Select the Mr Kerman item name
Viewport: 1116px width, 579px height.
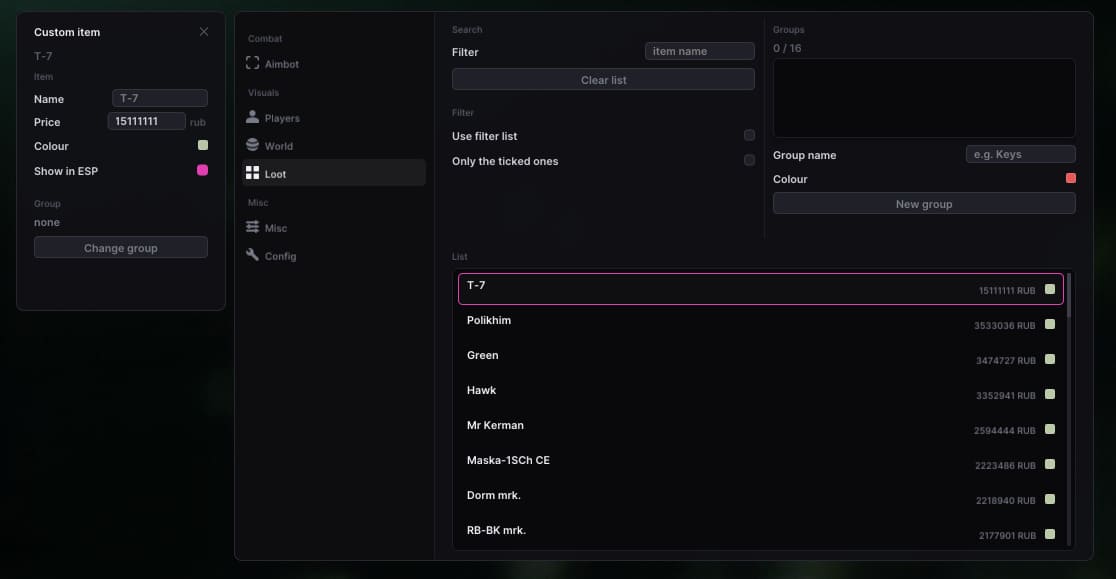click(495, 425)
